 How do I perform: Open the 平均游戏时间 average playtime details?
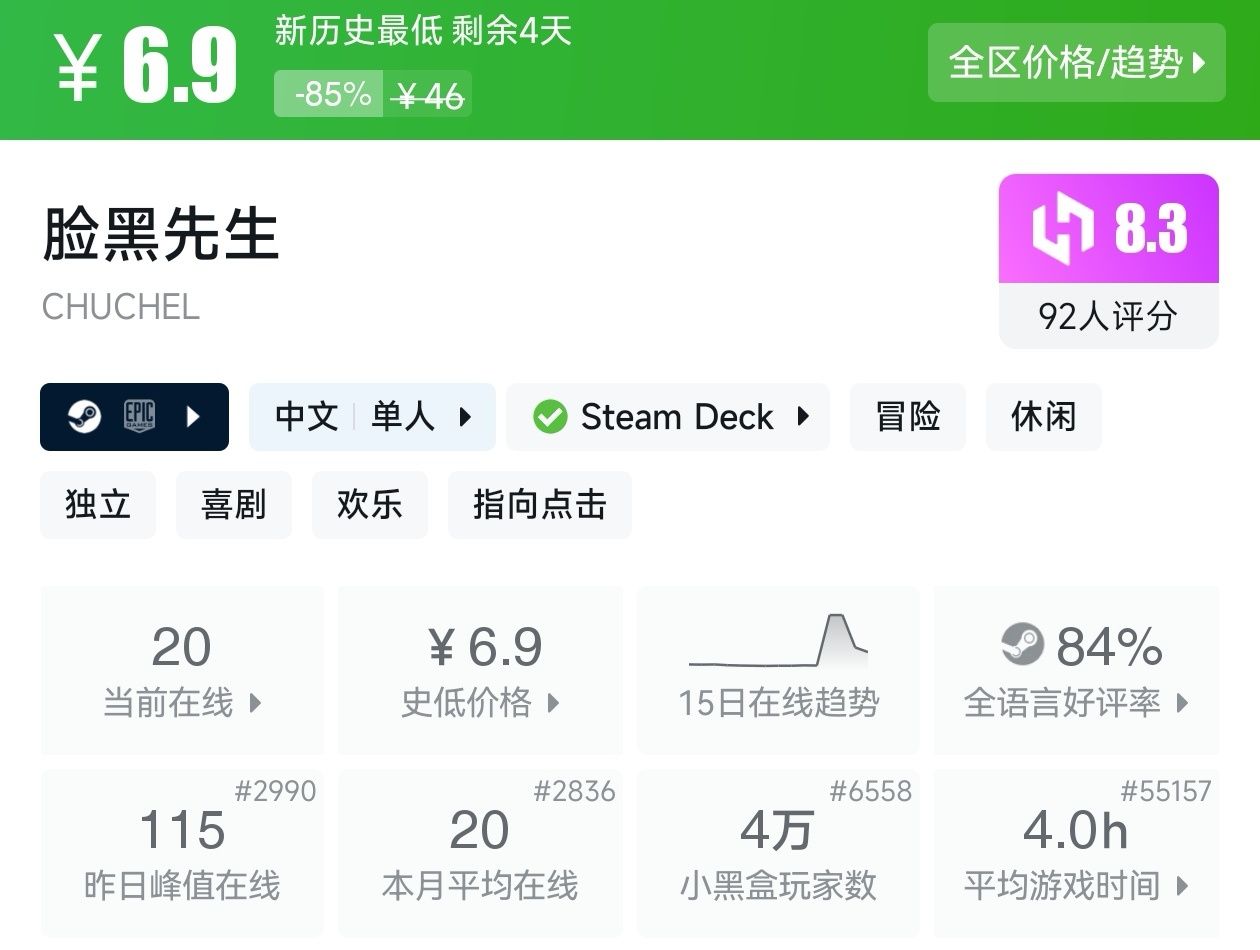click(1076, 886)
